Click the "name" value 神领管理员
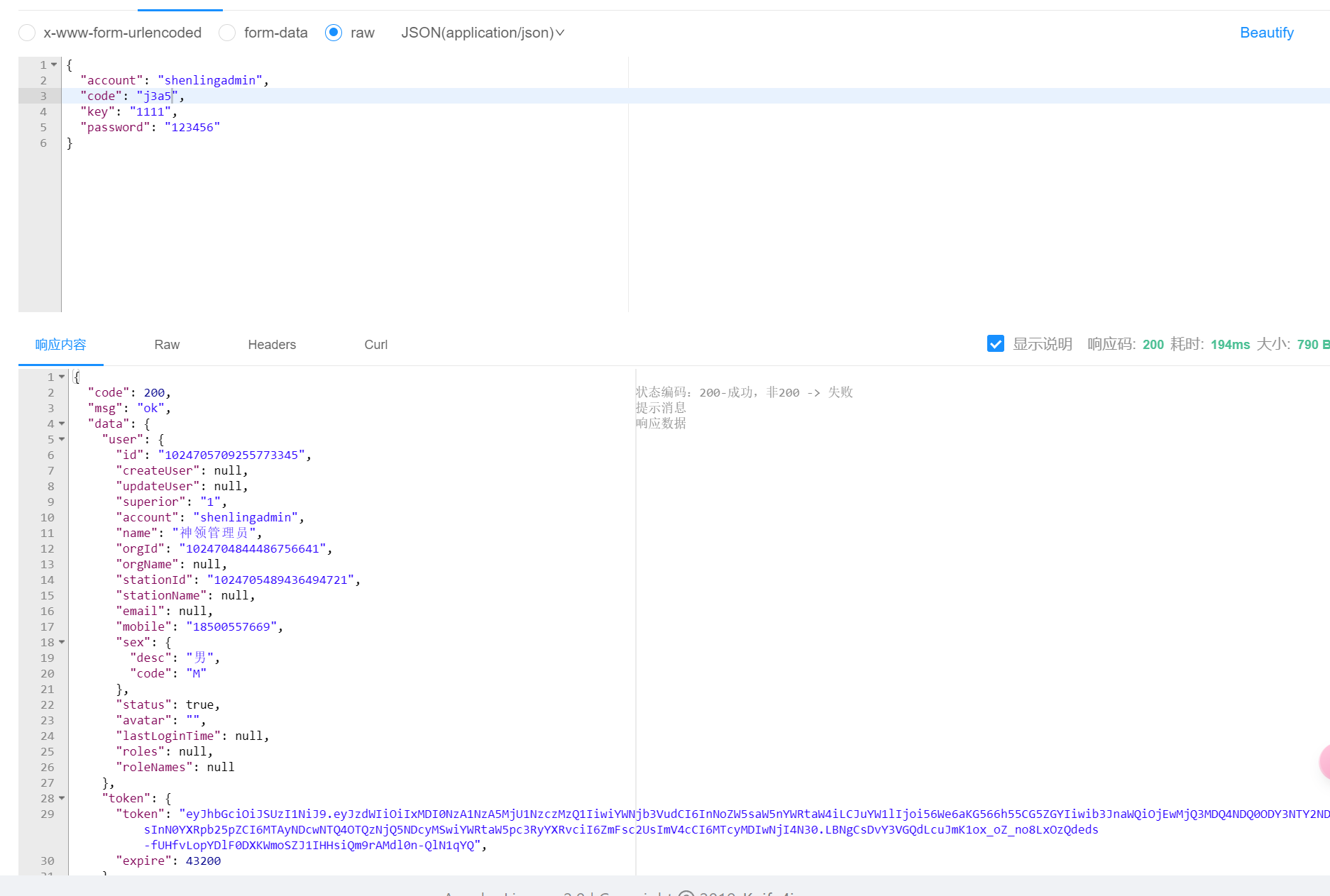 (x=214, y=533)
